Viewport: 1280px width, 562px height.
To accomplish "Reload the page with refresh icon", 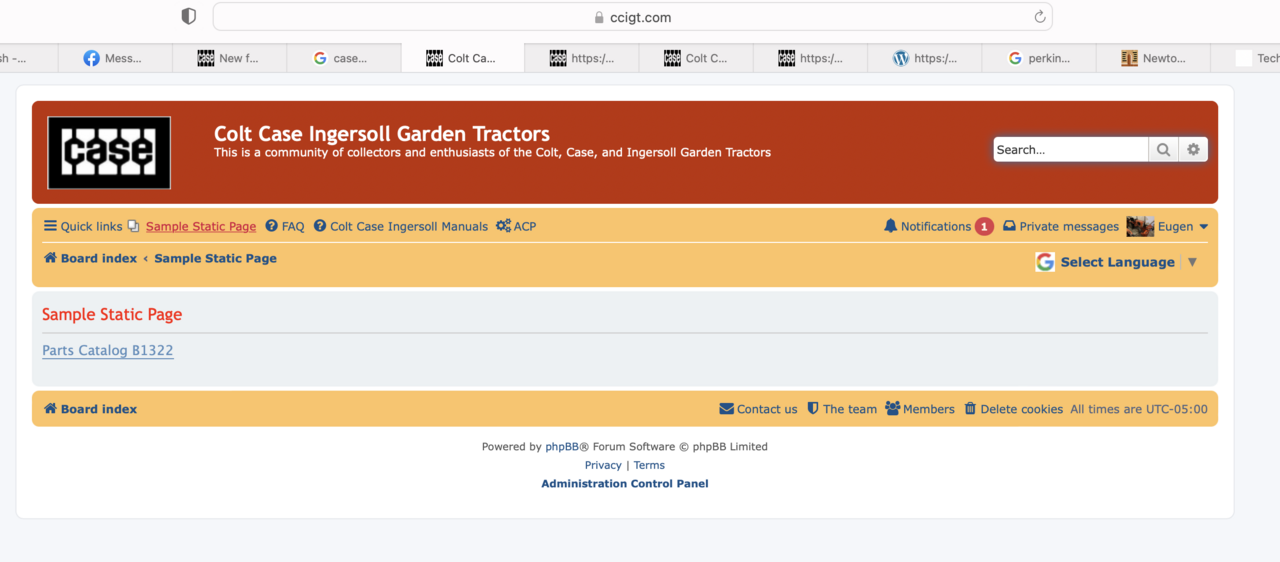I will pyautogui.click(x=1039, y=17).
